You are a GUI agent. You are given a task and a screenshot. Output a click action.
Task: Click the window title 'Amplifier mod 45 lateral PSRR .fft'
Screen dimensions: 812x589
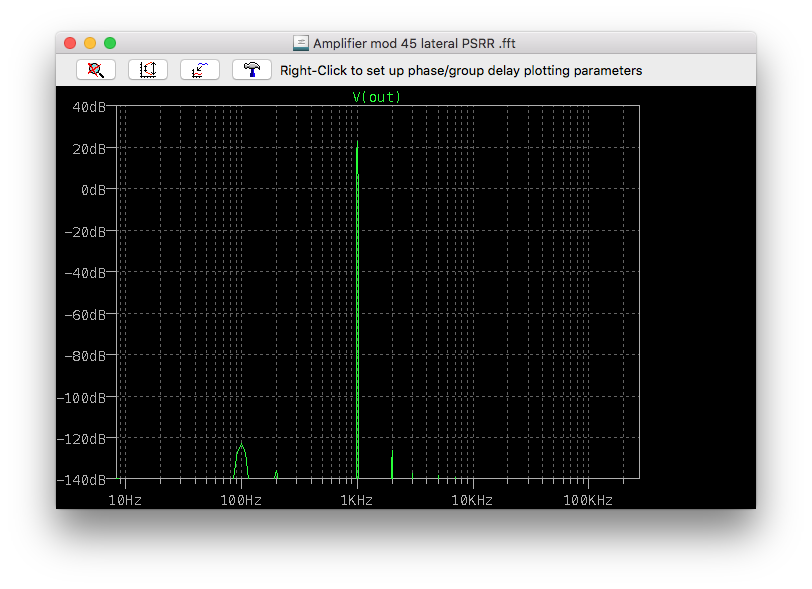click(x=414, y=44)
